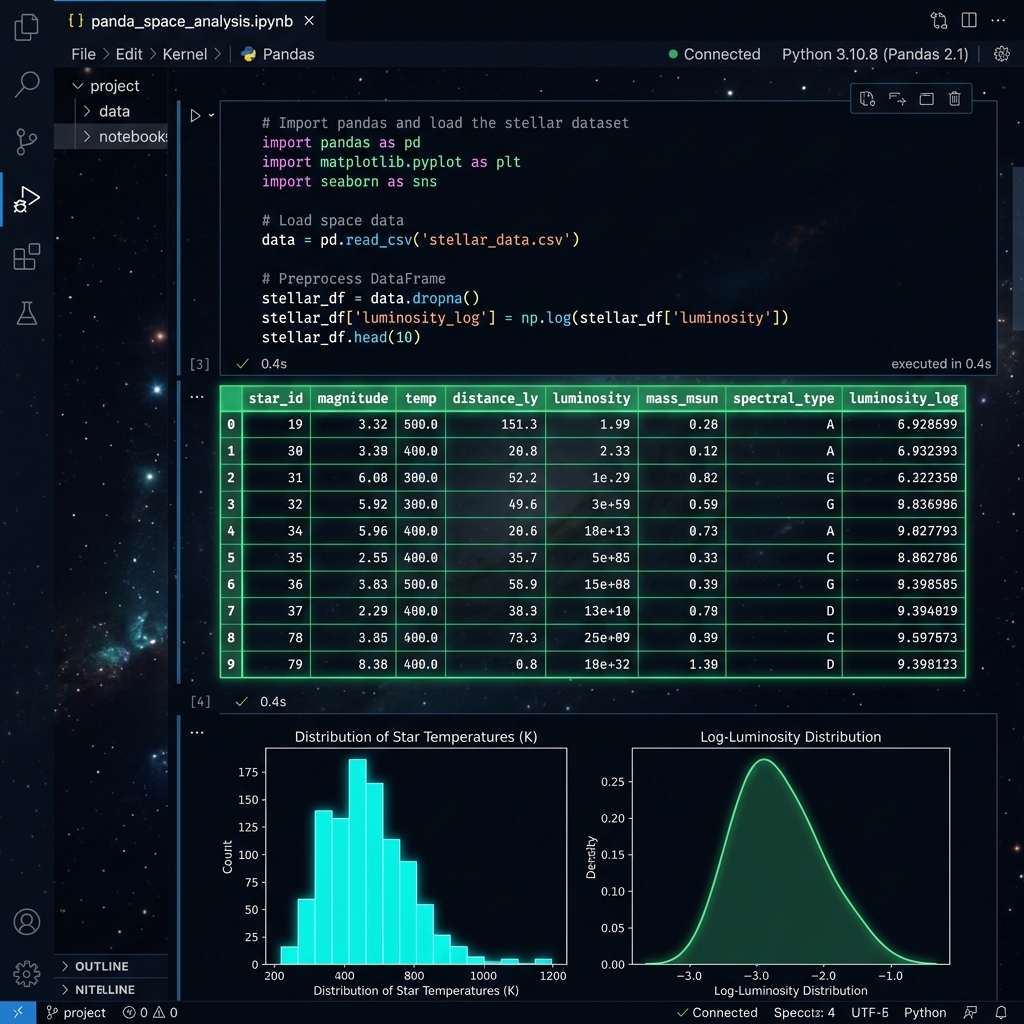Select the panda_space_analysis.ipynb tab
The image size is (1024, 1024).
(189, 21)
